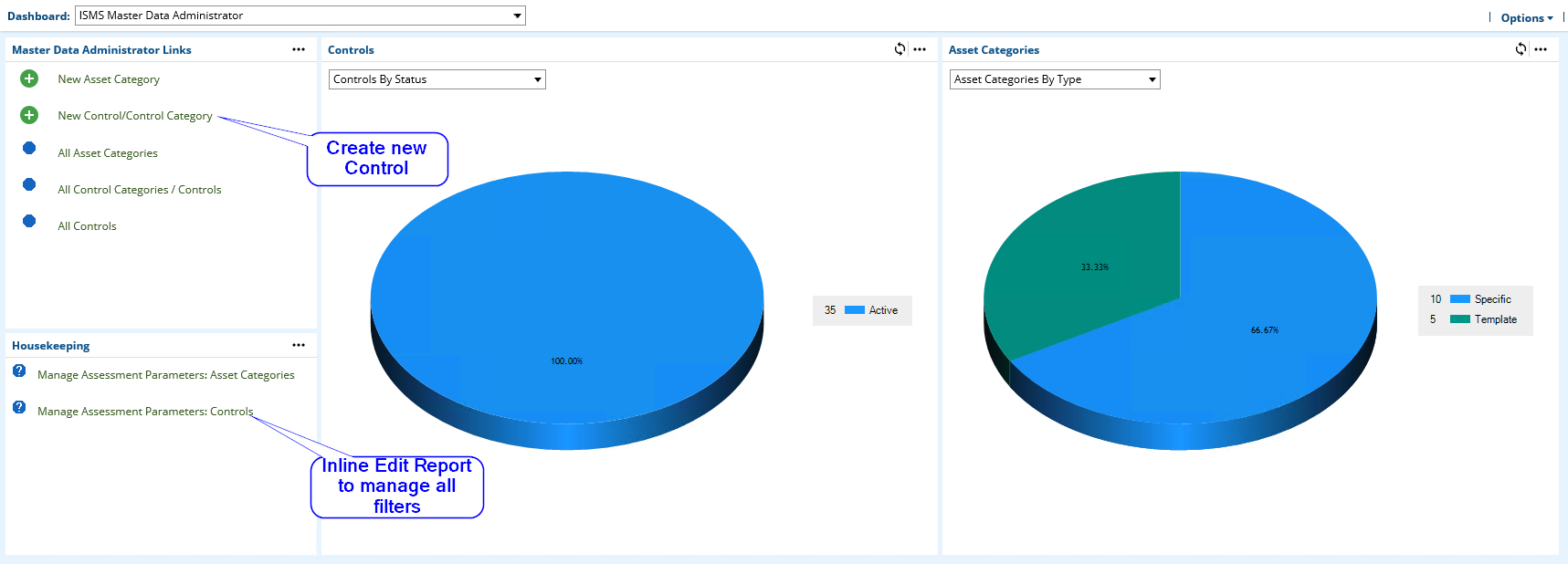Image resolution: width=1568 pixels, height=564 pixels.
Task: Click the blue dot icon beside All Asset Categories
Action: coord(29,148)
